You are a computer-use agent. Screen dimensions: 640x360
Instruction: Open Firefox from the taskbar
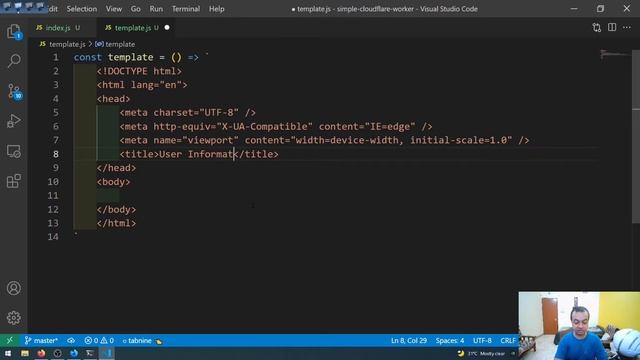(x=41, y=353)
